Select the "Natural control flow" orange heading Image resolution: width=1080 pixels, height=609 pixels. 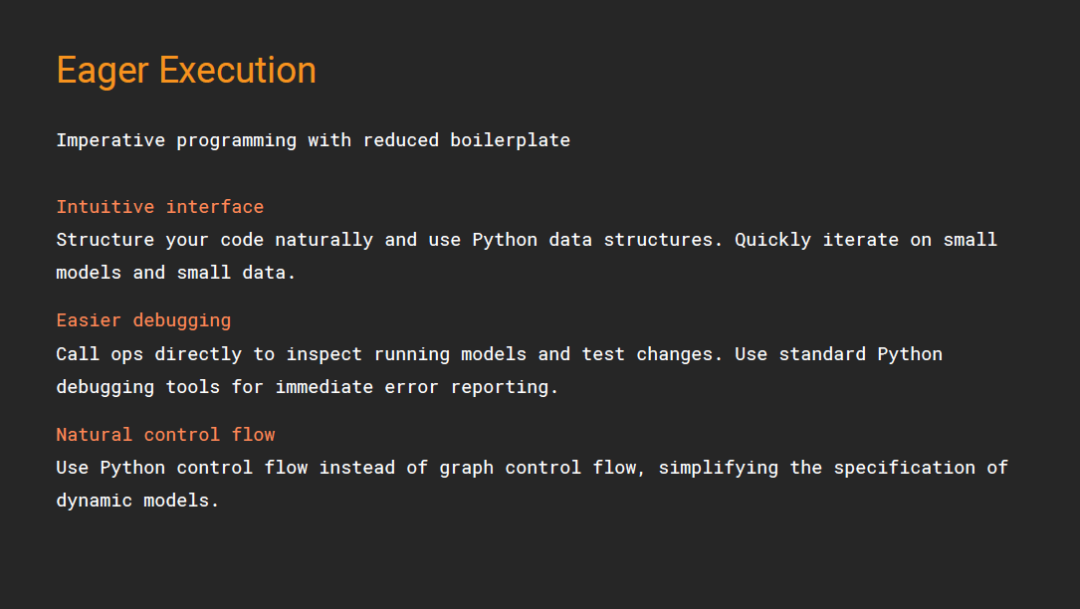(165, 435)
